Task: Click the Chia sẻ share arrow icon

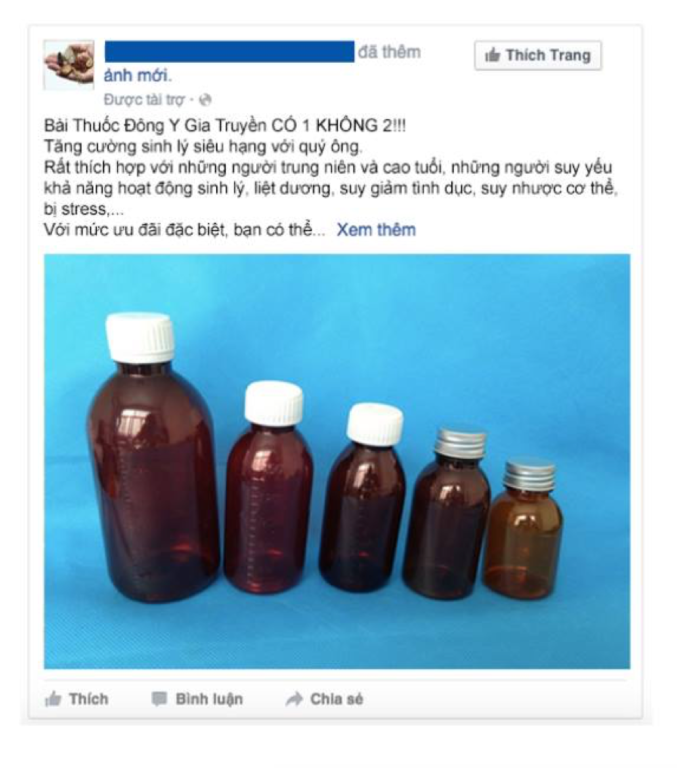Action: pos(294,699)
